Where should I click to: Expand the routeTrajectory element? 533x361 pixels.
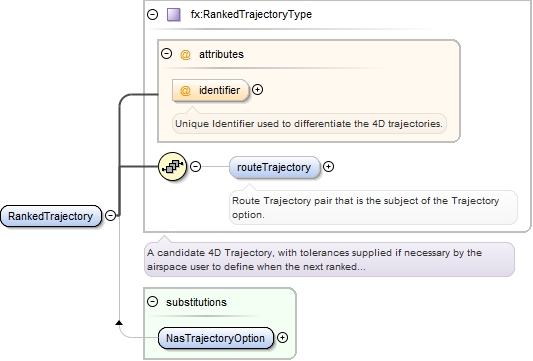pos(328,167)
